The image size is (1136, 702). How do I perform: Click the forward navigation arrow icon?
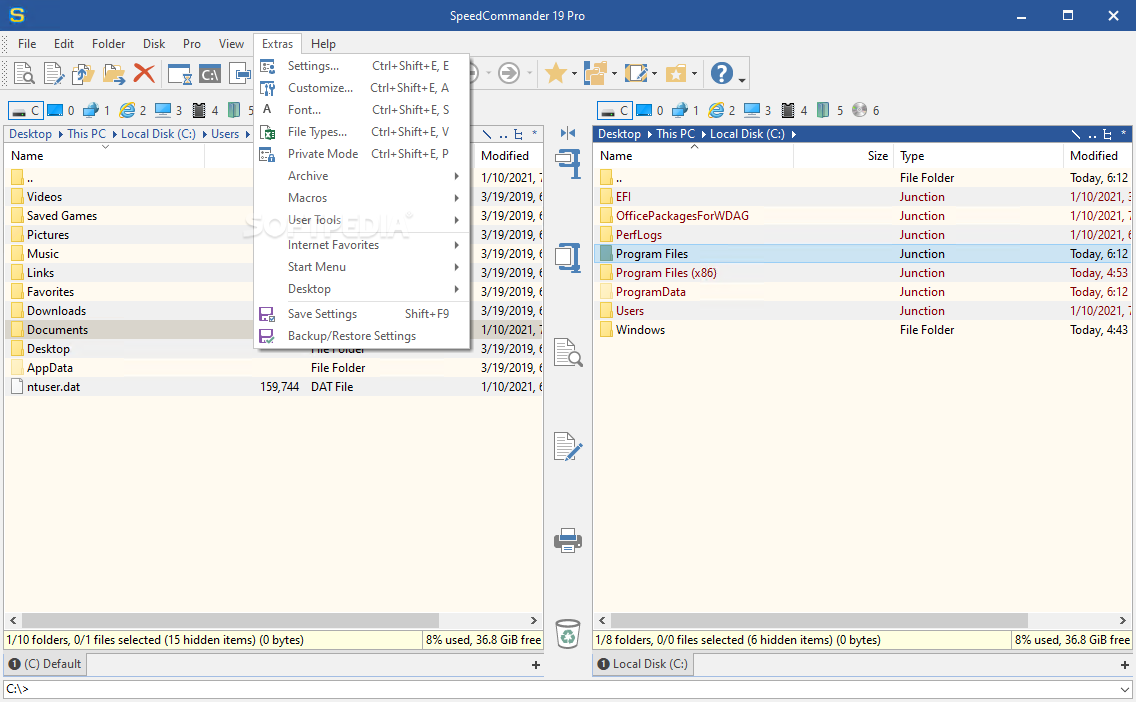509,73
